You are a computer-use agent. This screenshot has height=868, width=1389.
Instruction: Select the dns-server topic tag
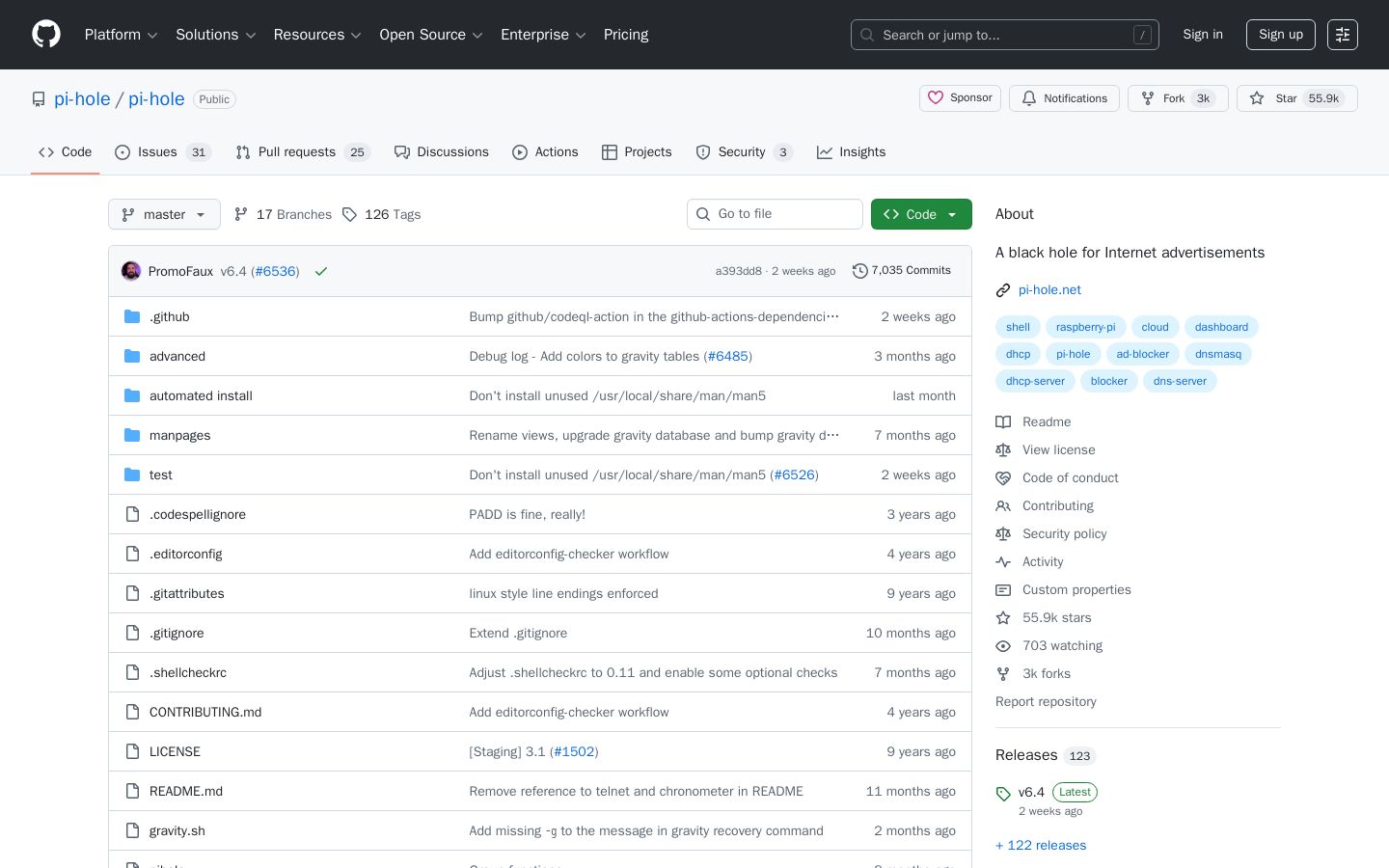[x=1180, y=381]
